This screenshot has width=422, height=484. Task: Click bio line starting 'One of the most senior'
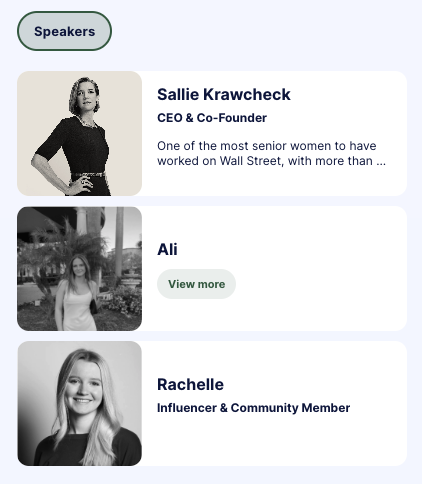tap(267, 146)
